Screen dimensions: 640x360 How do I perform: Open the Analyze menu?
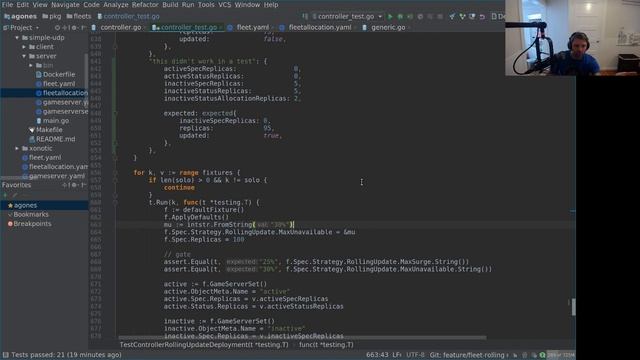point(116,5)
